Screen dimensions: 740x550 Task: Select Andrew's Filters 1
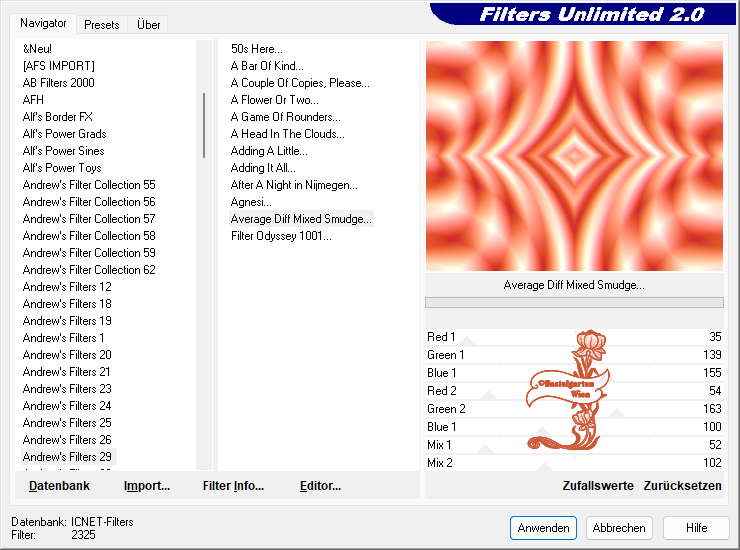point(63,338)
